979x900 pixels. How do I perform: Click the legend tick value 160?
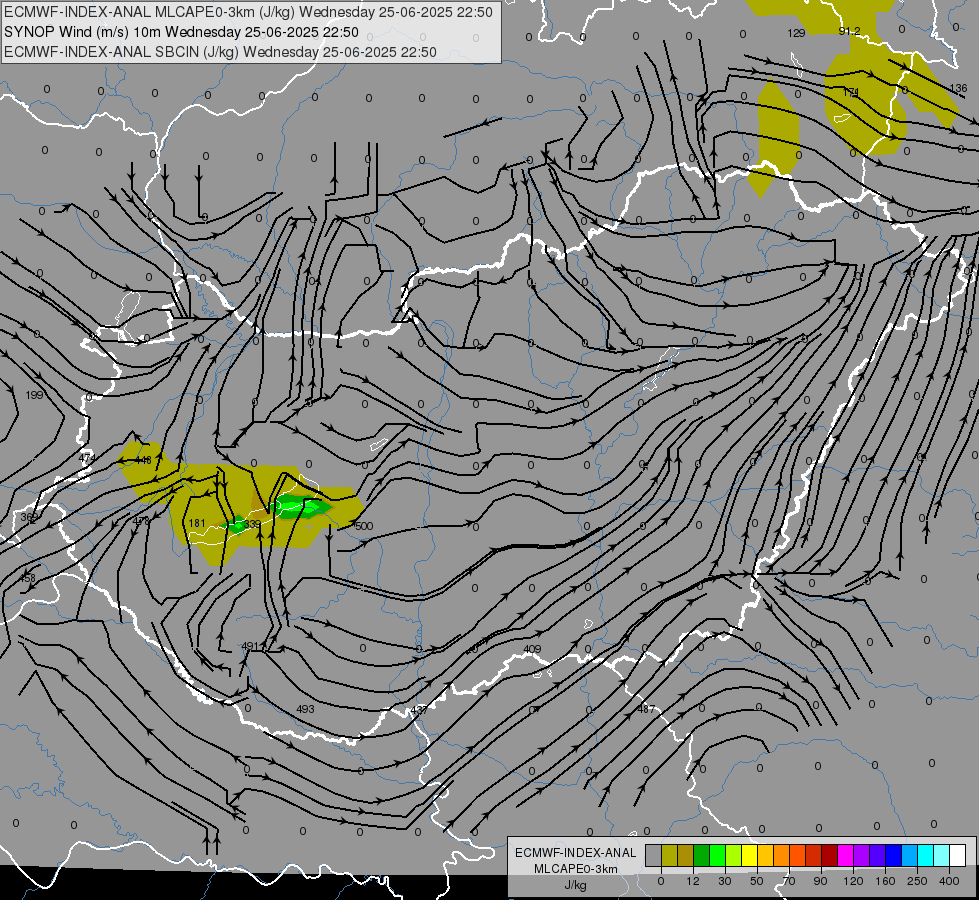[885, 881]
